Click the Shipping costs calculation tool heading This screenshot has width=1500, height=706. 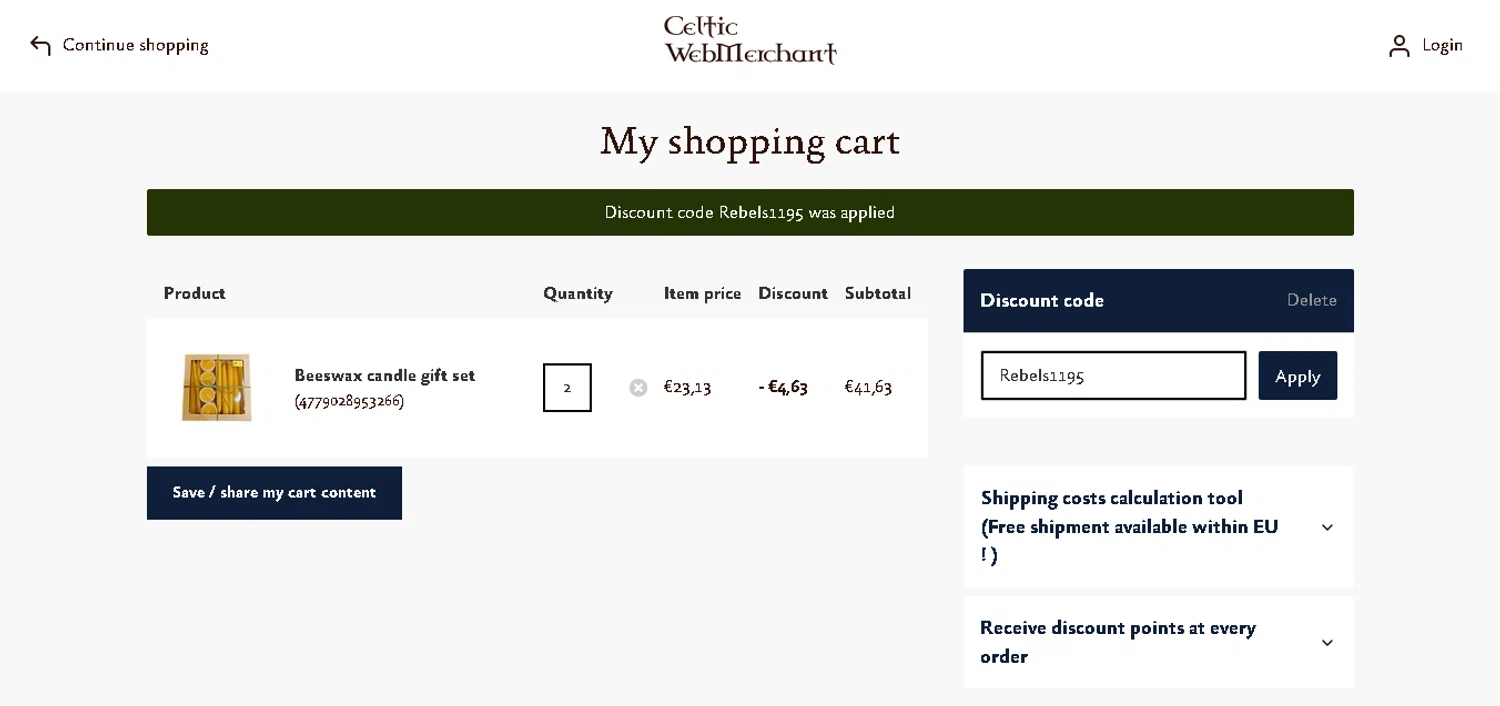tap(1130, 526)
